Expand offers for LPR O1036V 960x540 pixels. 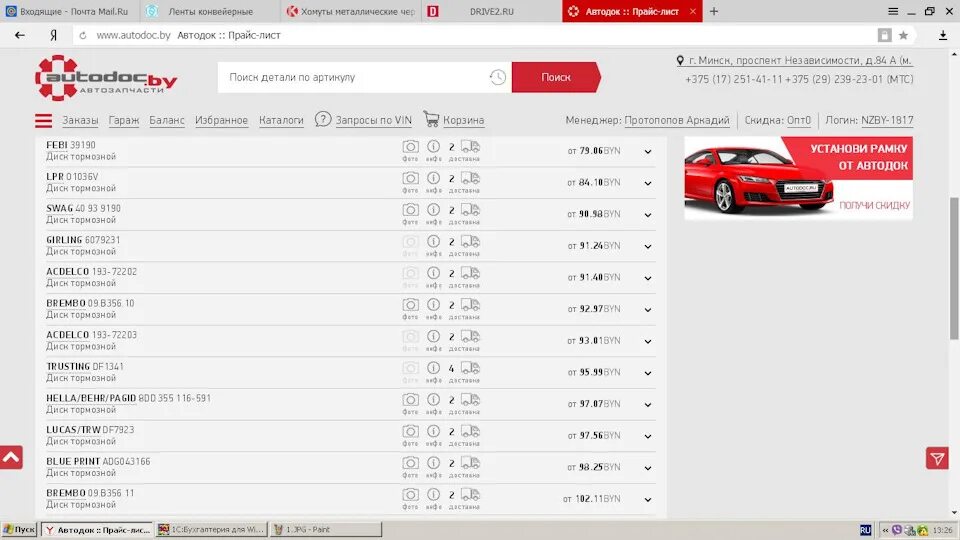point(648,183)
